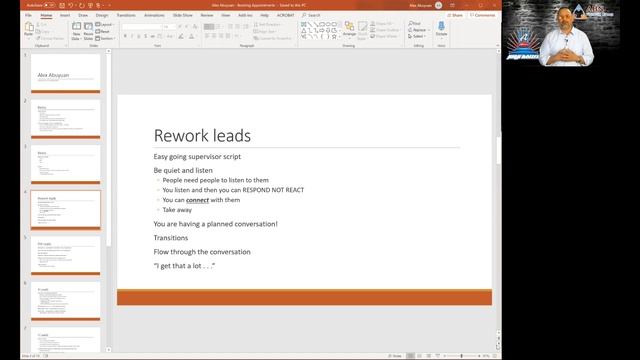The width and height of the screenshot is (640, 360).
Task: Toggle the AutoSave switch
Action: click(x=49, y=5)
